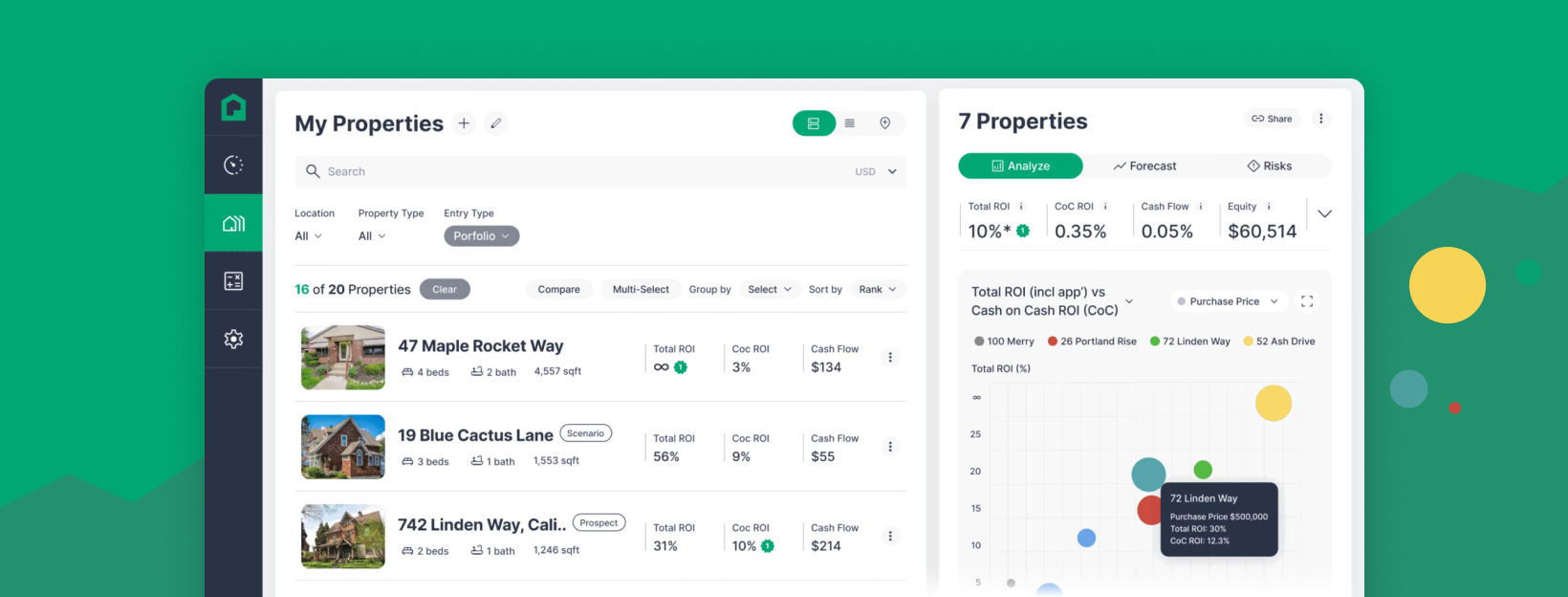The height and width of the screenshot is (597, 1568).
Task: Switch to list view toggle
Action: tap(850, 123)
